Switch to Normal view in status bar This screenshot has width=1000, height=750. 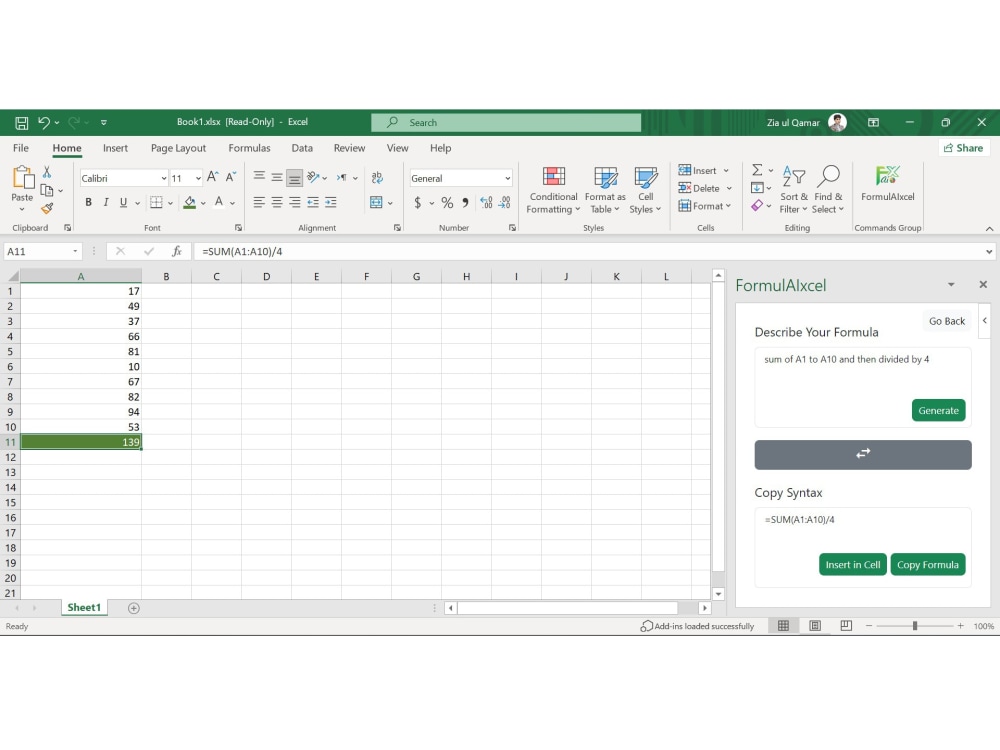[783, 626]
